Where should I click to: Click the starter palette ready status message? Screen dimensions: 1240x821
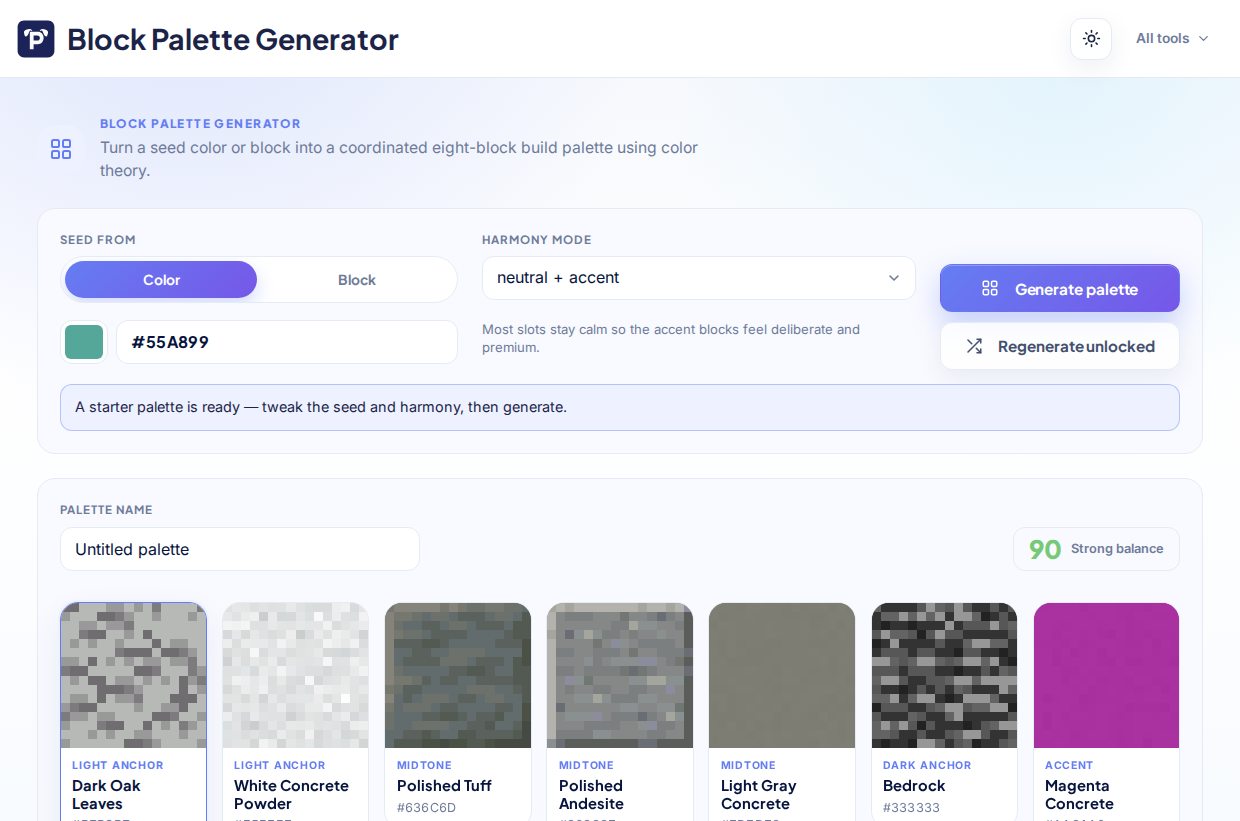coord(620,407)
